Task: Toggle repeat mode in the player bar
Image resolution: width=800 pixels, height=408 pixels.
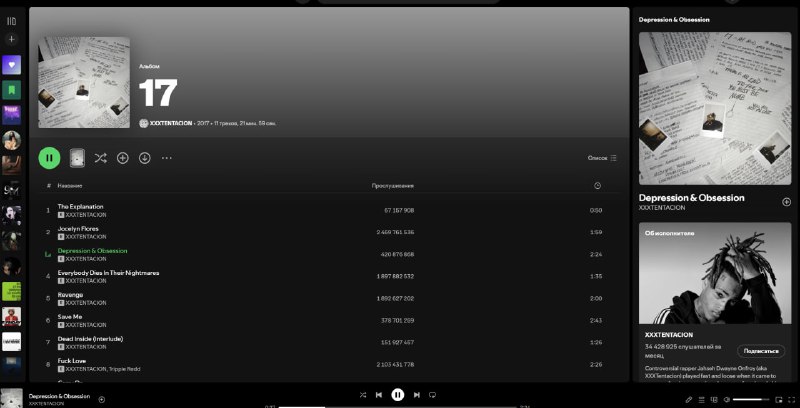Action: pyautogui.click(x=432, y=395)
